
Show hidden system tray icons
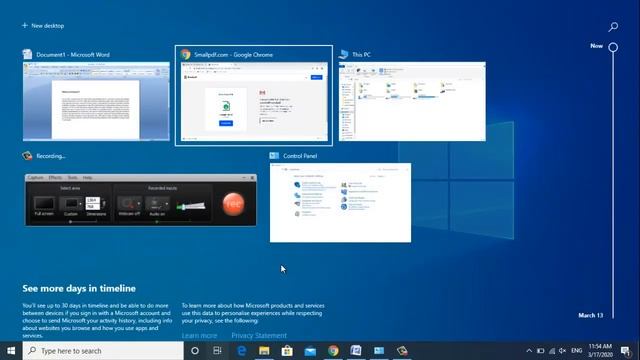529,351
